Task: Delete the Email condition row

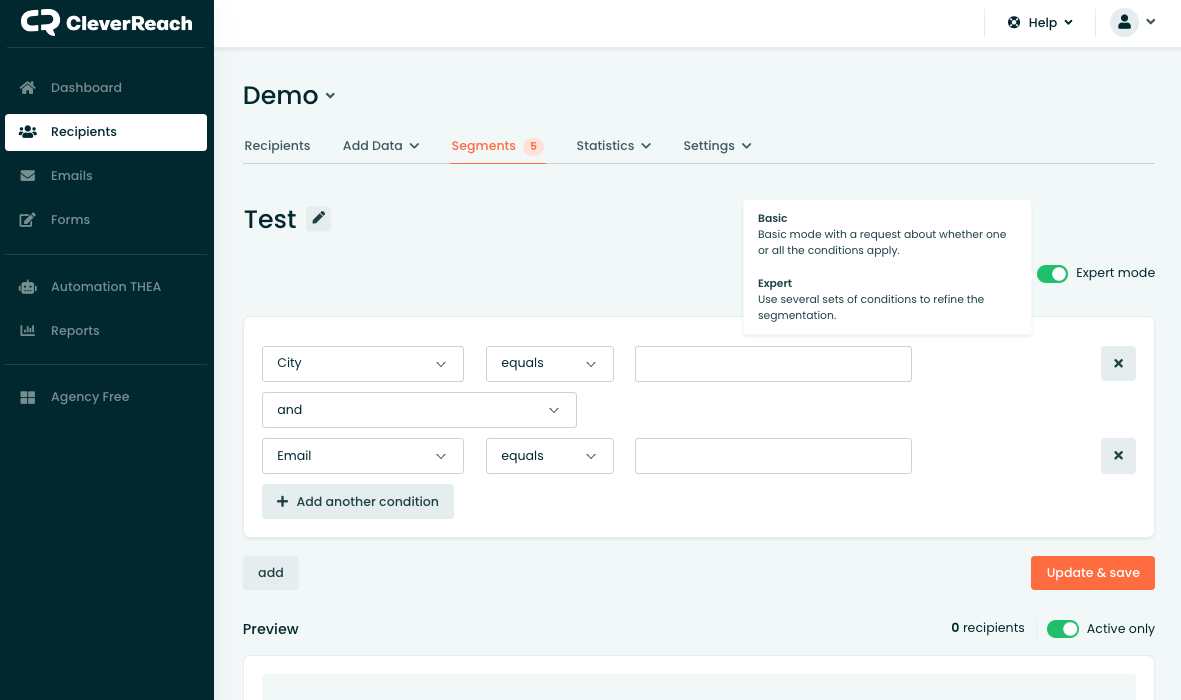Action: tap(1118, 456)
